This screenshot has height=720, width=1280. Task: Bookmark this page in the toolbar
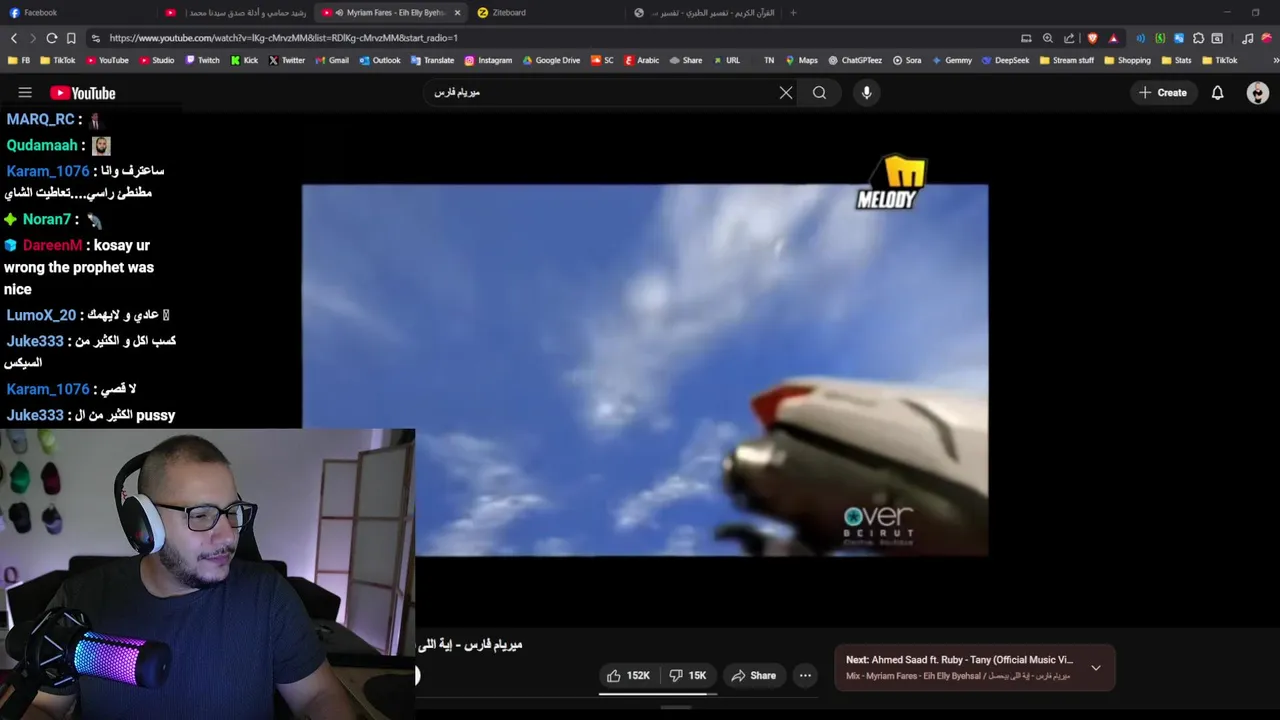click(71, 38)
